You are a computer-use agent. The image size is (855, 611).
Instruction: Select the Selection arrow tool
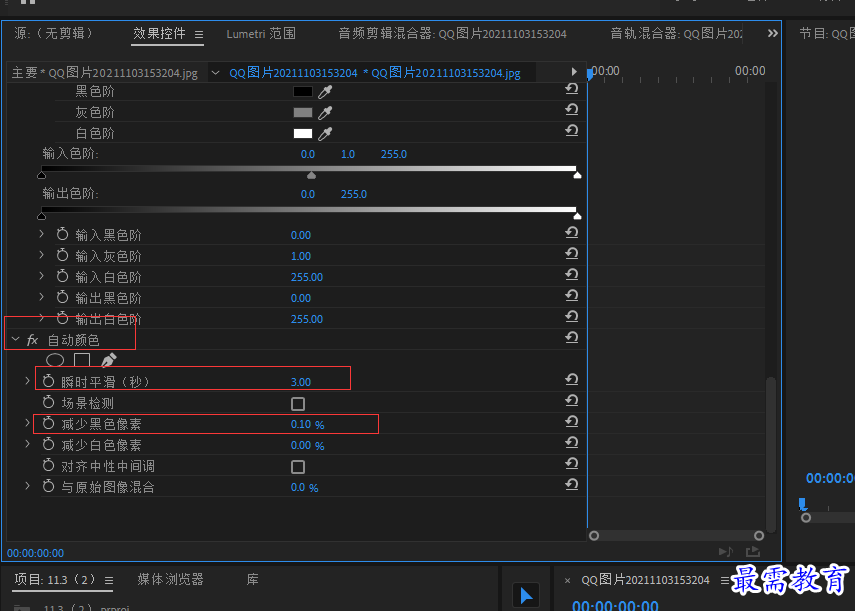click(526, 595)
